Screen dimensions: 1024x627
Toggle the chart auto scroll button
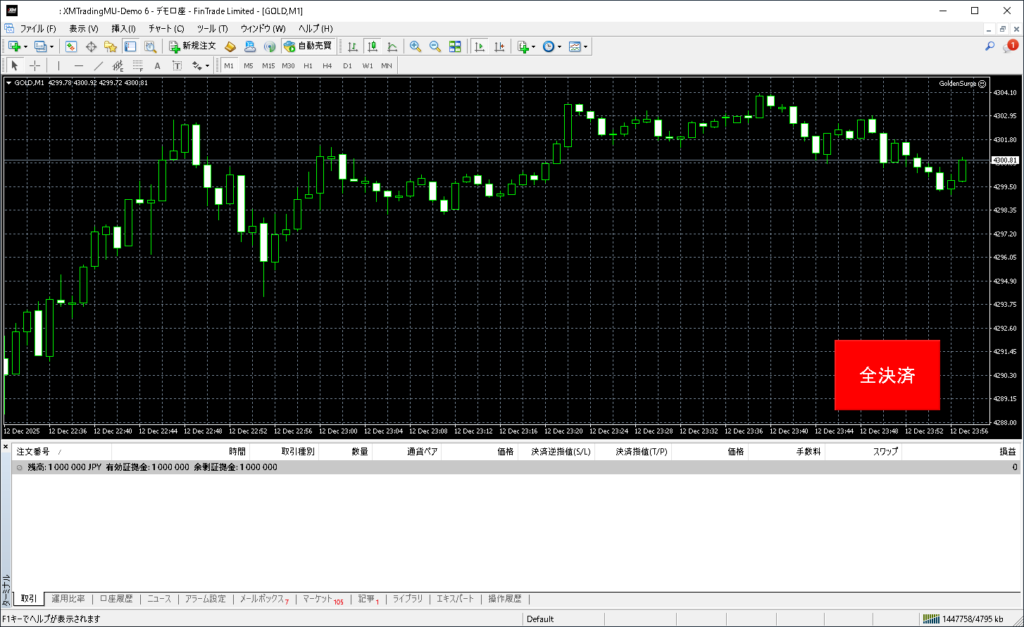(480, 46)
